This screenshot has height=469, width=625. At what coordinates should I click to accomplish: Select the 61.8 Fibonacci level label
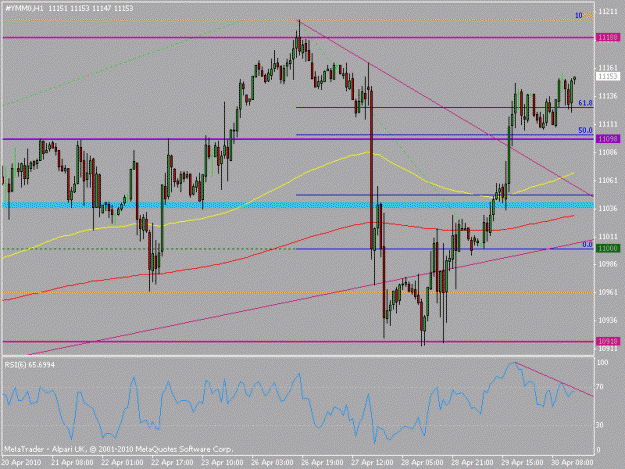(x=585, y=103)
